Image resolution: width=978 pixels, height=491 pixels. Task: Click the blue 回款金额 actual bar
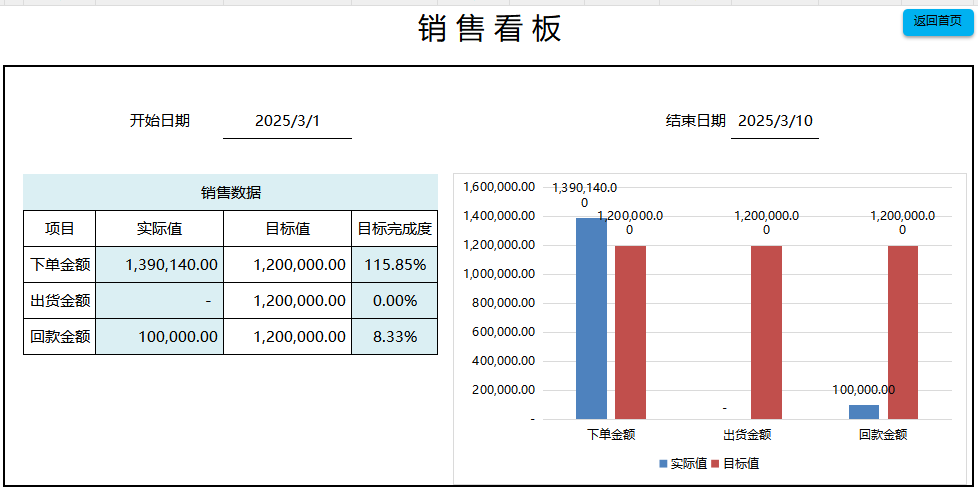[x=864, y=412]
